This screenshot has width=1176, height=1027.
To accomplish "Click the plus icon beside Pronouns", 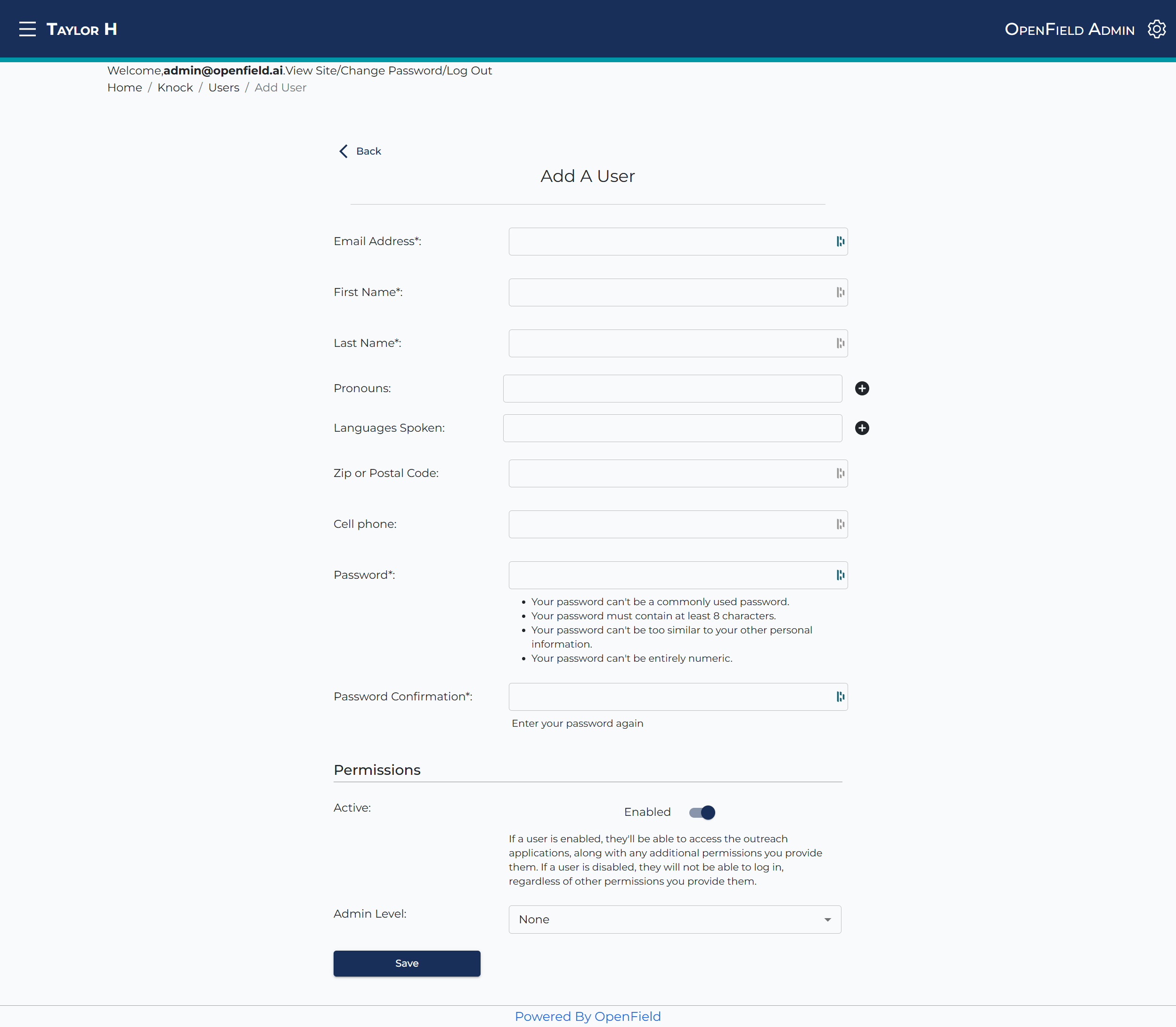I will [862, 388].
